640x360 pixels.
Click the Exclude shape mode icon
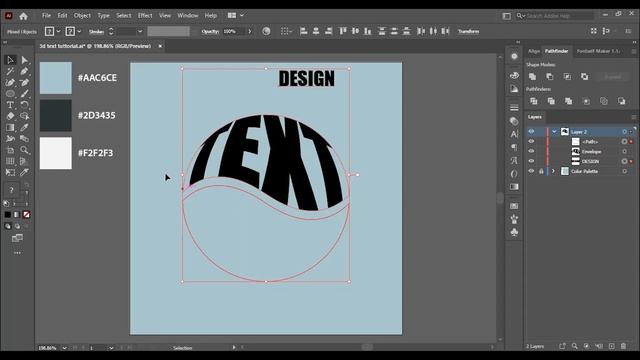click(x=584, y=76)
